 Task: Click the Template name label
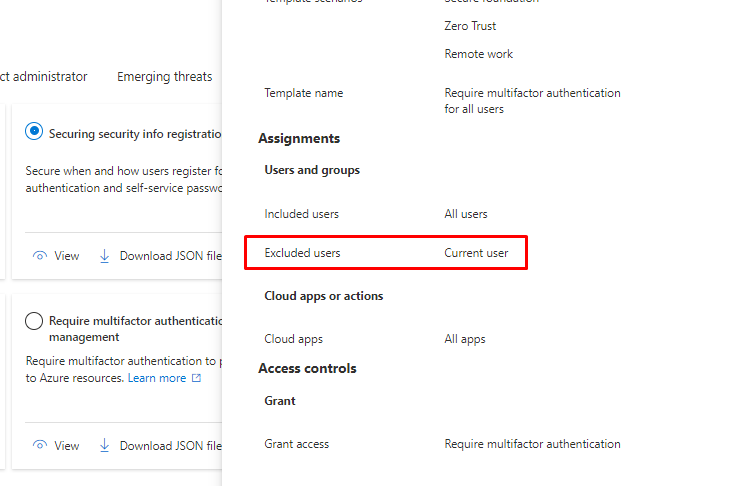click(303, 93)
